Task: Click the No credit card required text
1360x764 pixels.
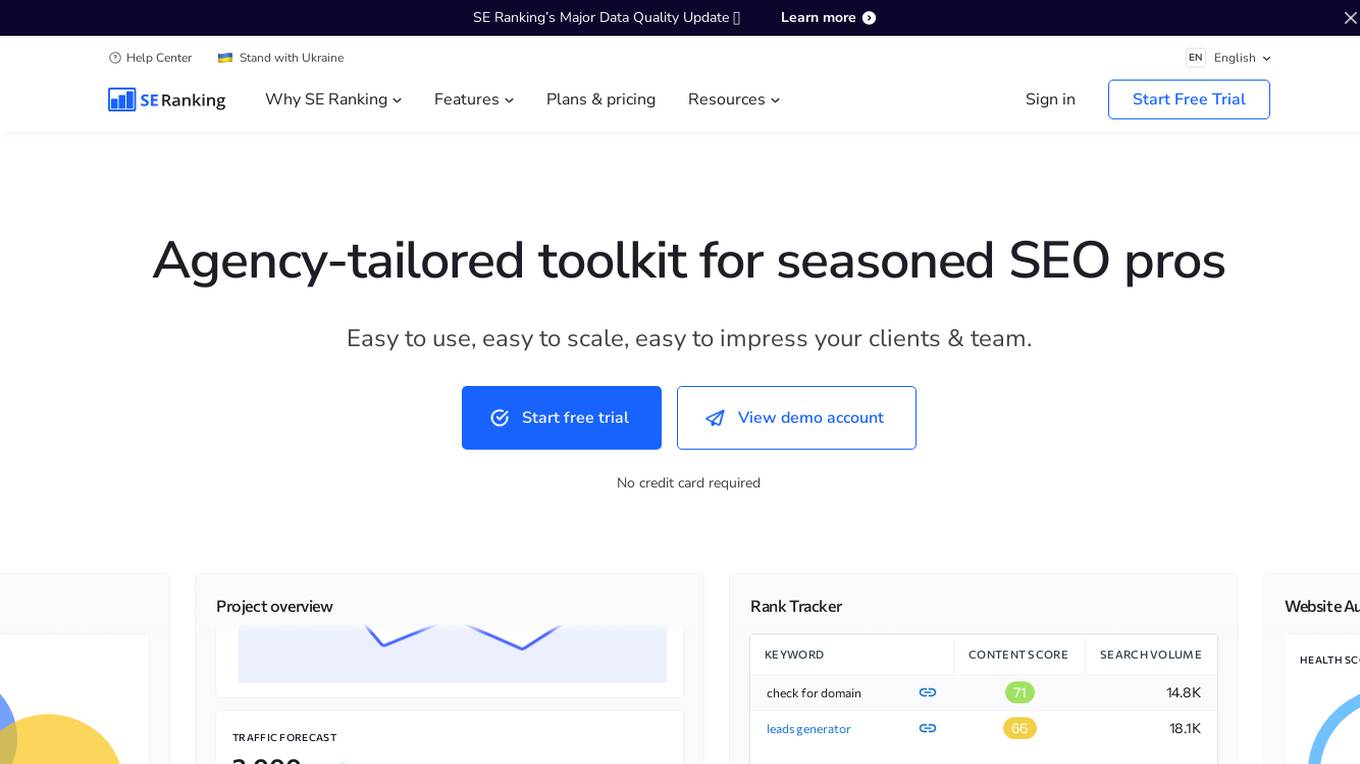Action: pyautogui.click(x=688, y=483)
